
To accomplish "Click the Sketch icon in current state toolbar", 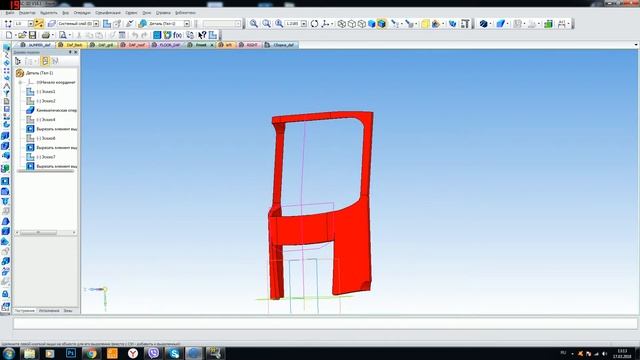I will (107, 24).
